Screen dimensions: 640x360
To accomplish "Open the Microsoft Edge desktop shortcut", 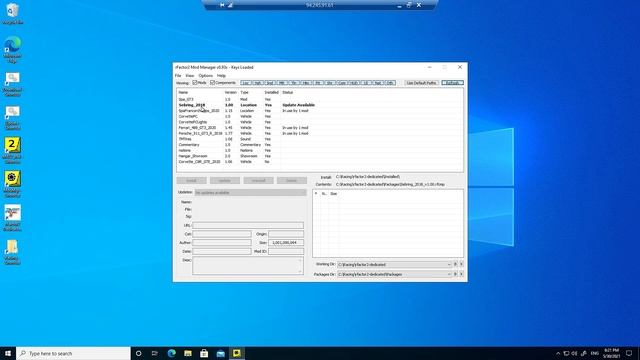I will pos(12,49).
